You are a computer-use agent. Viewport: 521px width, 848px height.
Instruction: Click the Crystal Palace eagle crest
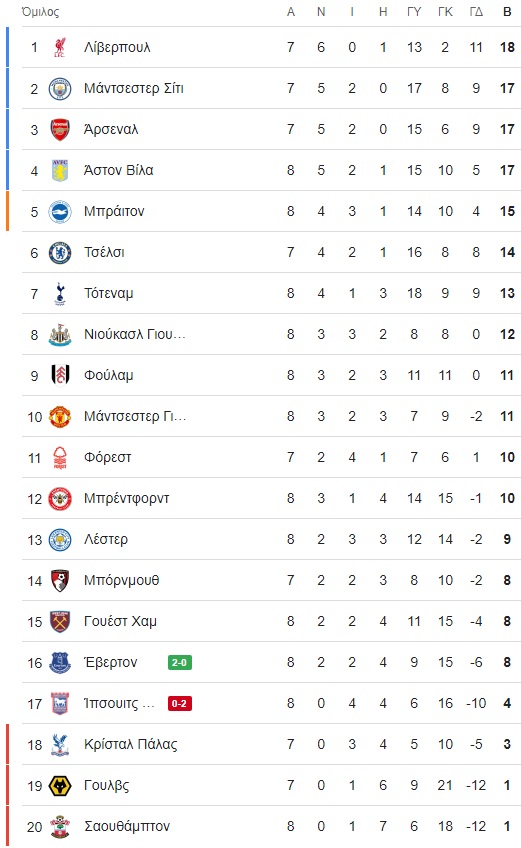pos(60,745)
